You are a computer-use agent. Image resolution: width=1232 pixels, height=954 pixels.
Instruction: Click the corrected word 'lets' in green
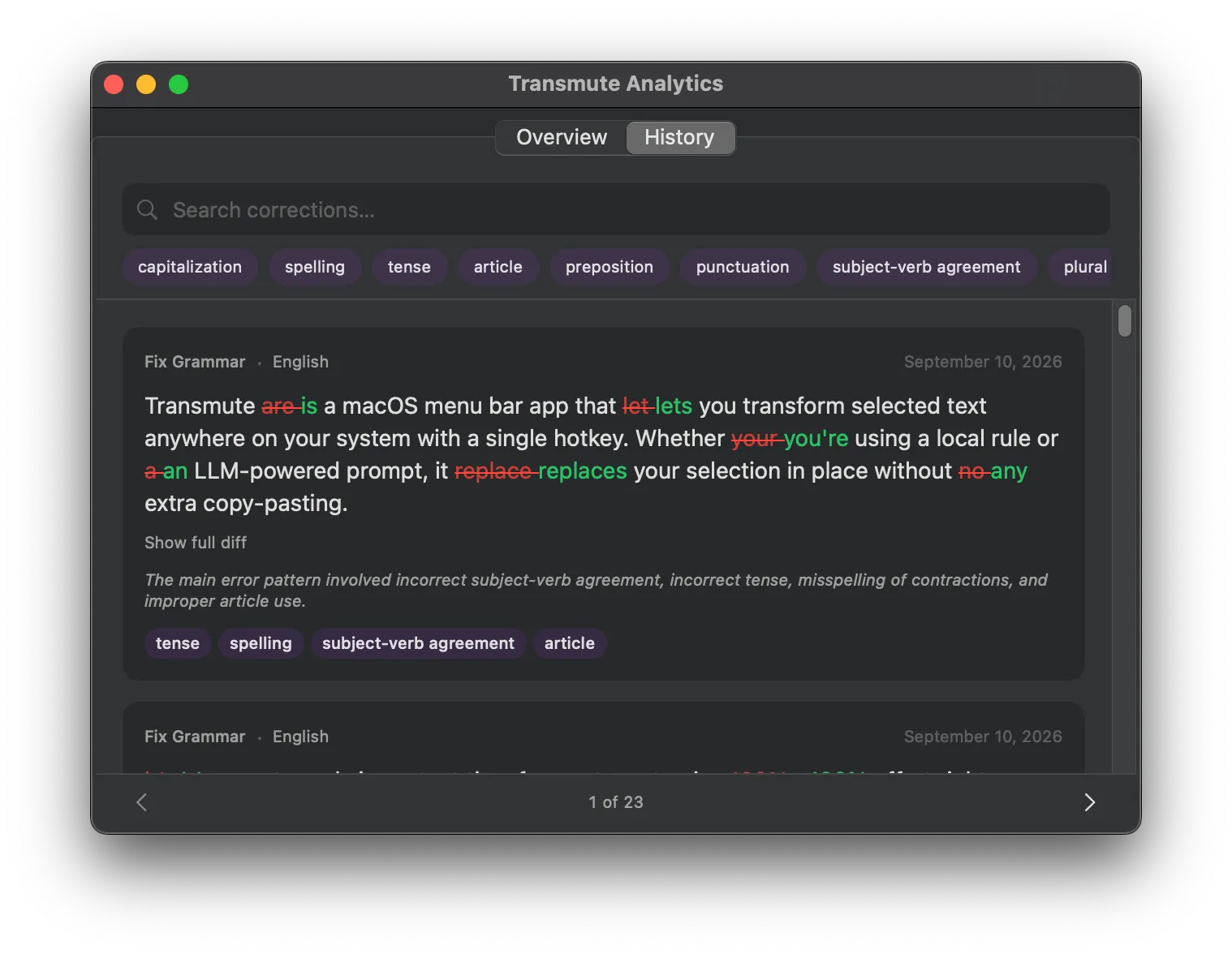click(674, 406)
